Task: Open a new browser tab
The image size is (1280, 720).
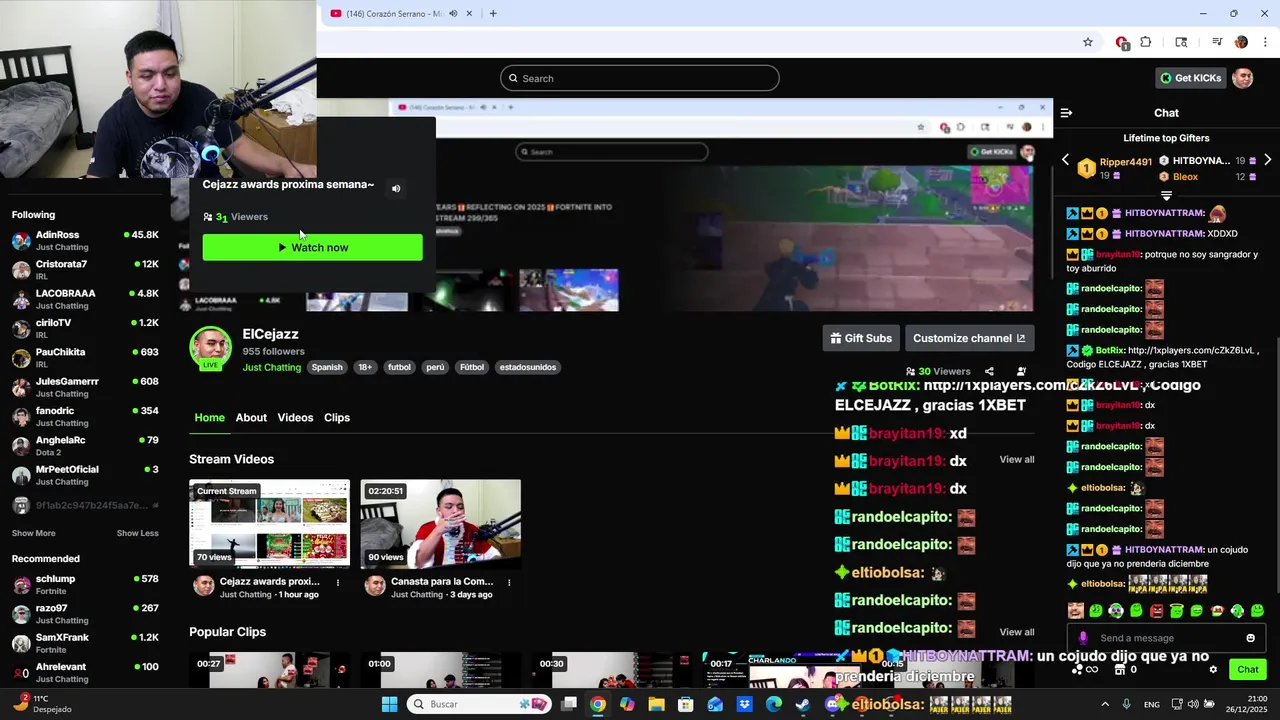Action: pyautogui.click(x=493, y=13)
